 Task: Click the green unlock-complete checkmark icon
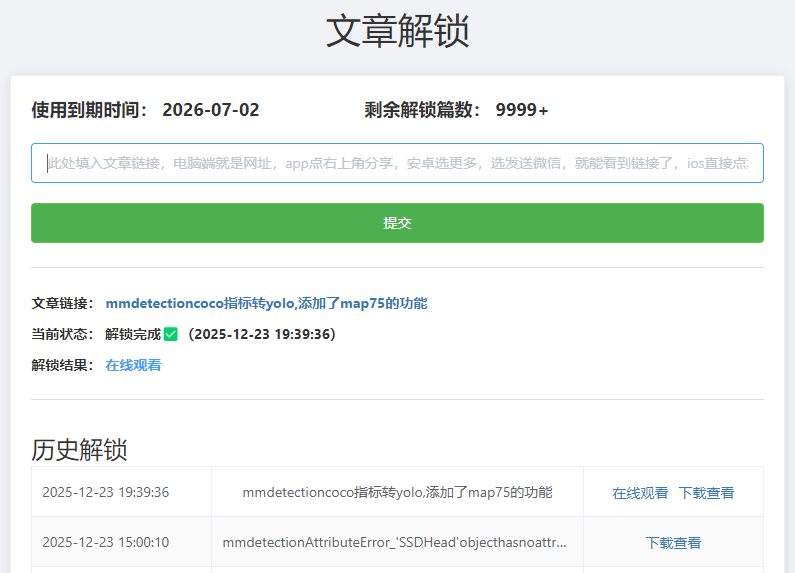170,334
